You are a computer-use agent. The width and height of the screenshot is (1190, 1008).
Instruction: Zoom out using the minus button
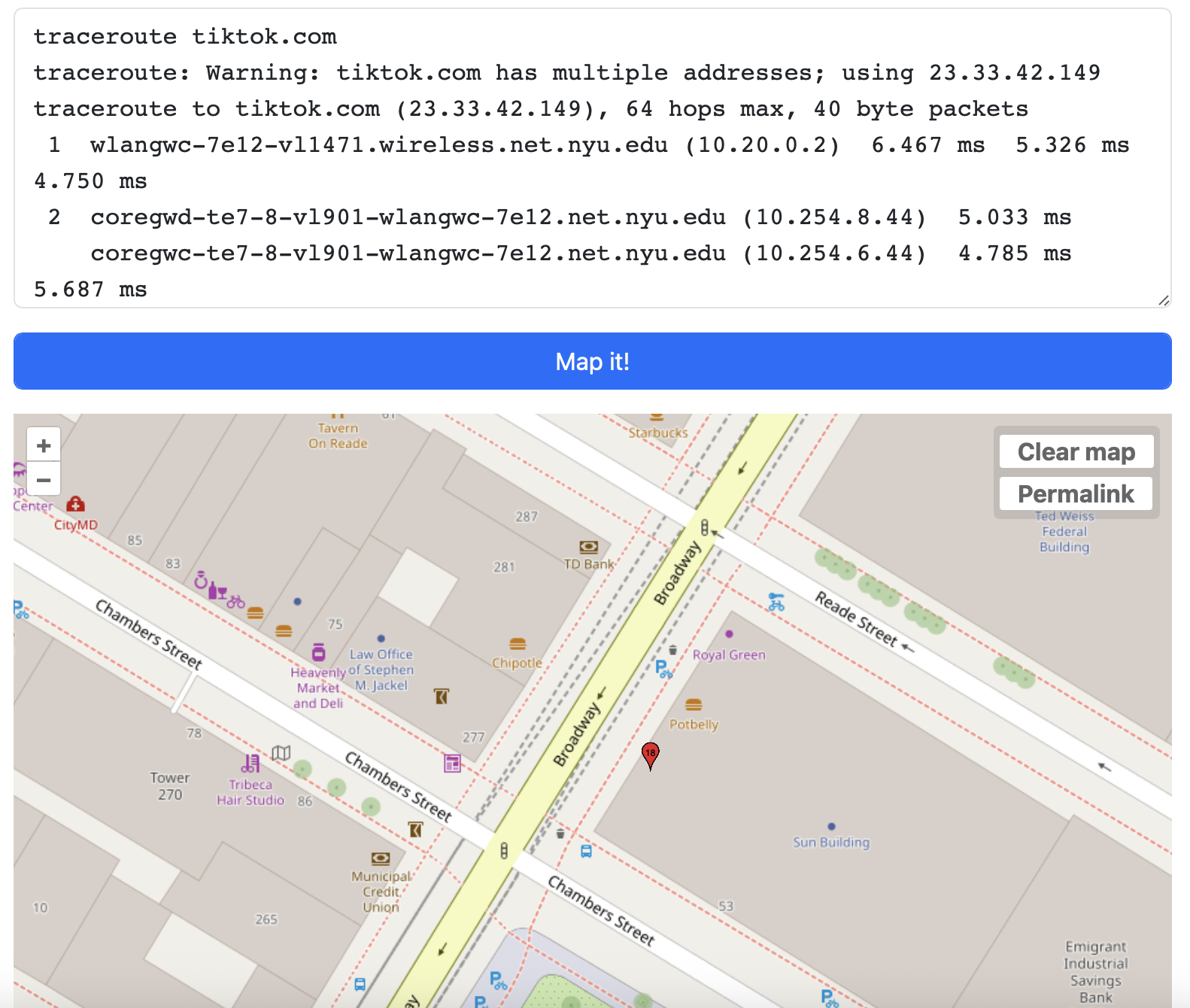[44, 480]
